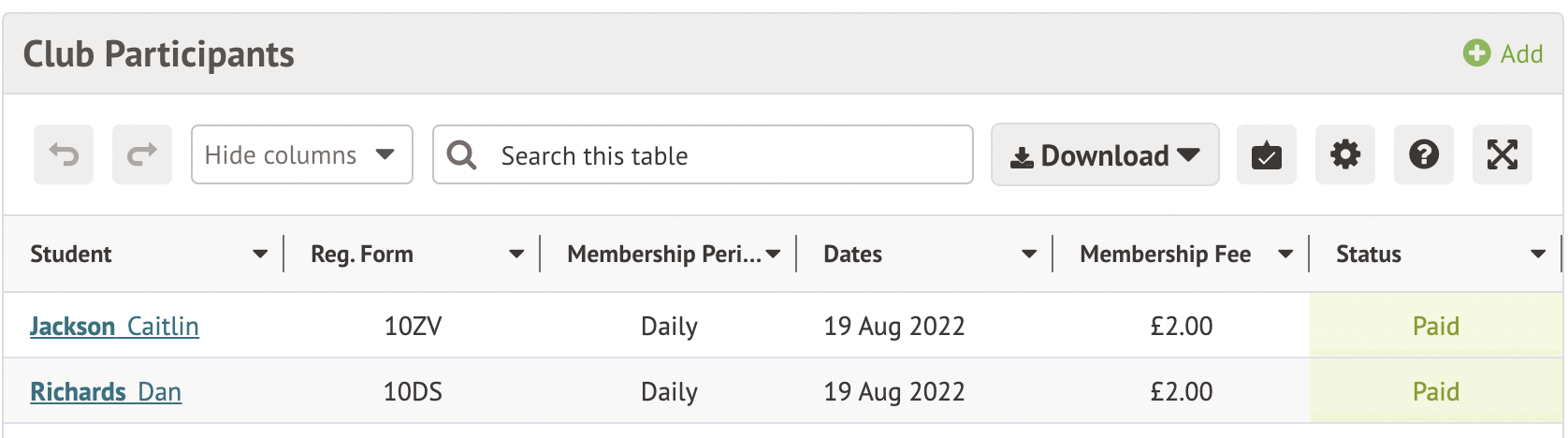Image resolution: width=1568 pixels, height=438 pixels.
Task: Open Status column header menu arrow
Action: point(1538,254)
